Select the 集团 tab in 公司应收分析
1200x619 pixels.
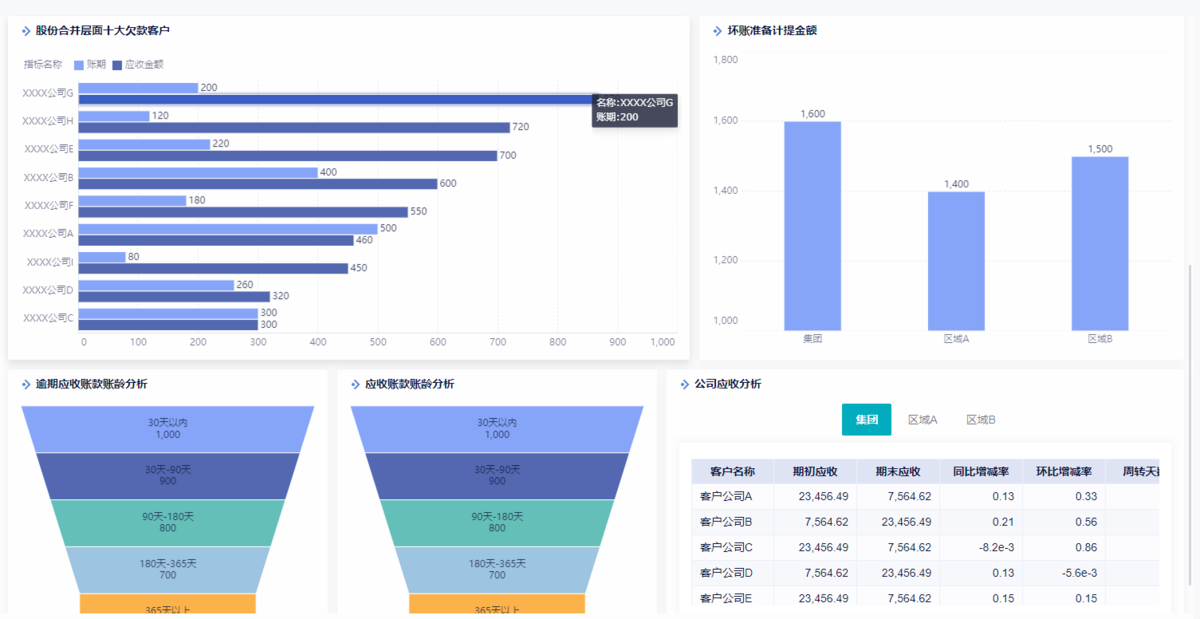pyautogui.click(x=866, y=419)
